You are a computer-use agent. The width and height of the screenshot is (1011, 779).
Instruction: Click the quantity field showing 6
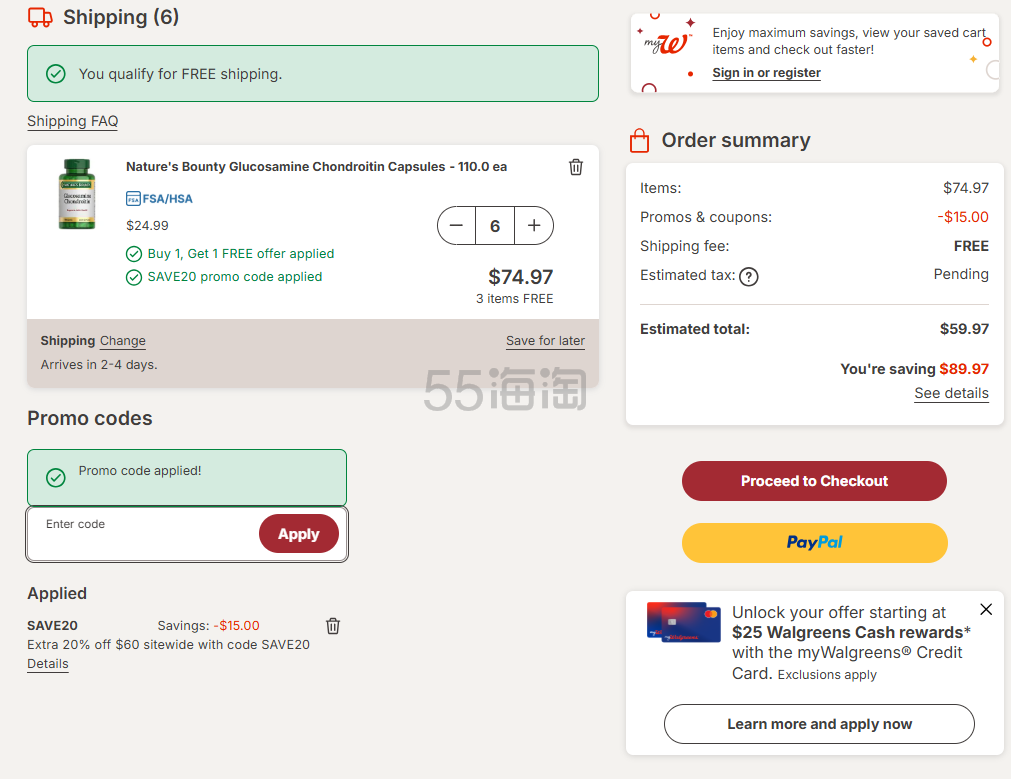495,226
